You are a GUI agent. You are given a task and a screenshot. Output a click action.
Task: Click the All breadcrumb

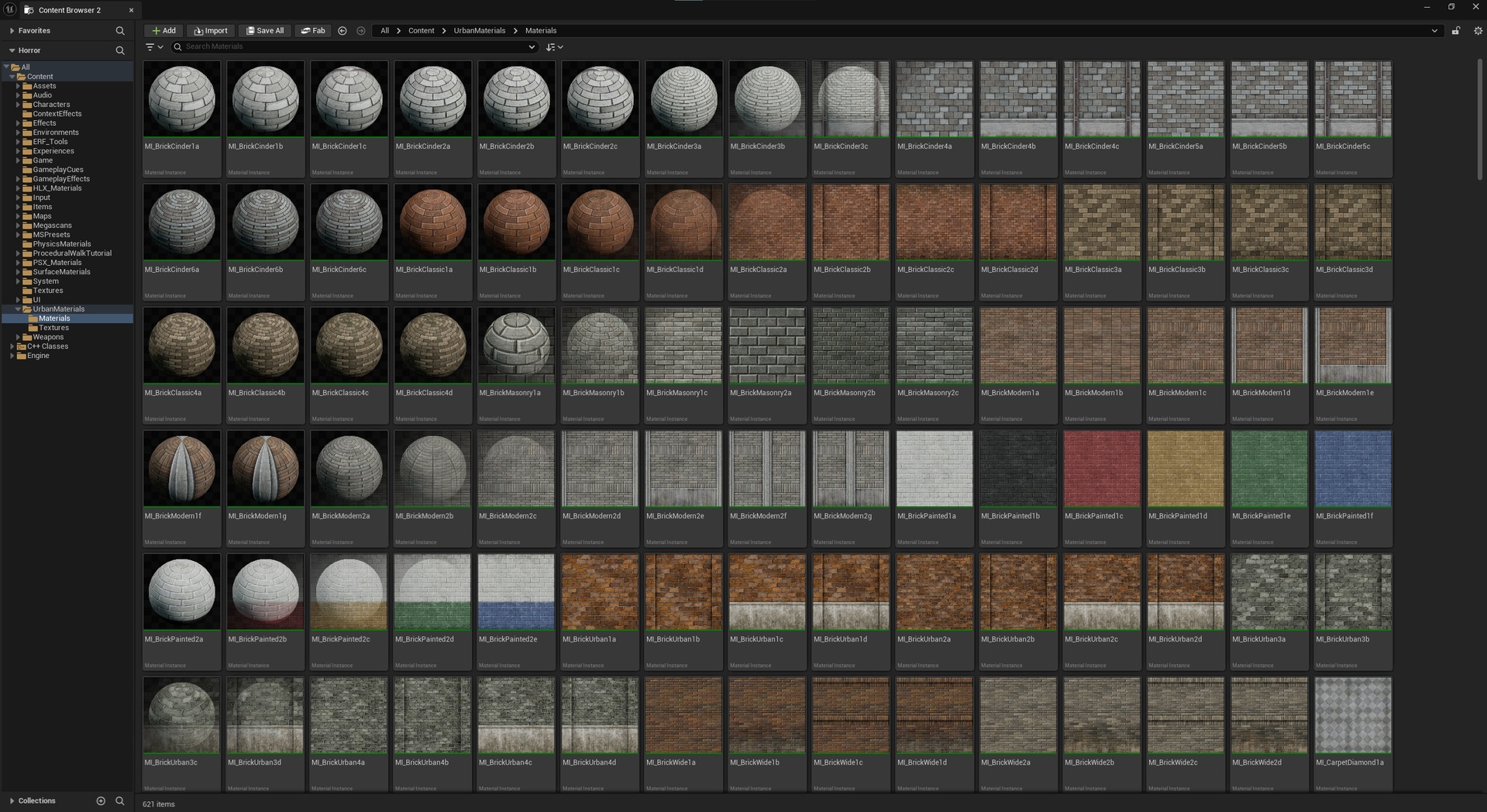tap(384, 31)
